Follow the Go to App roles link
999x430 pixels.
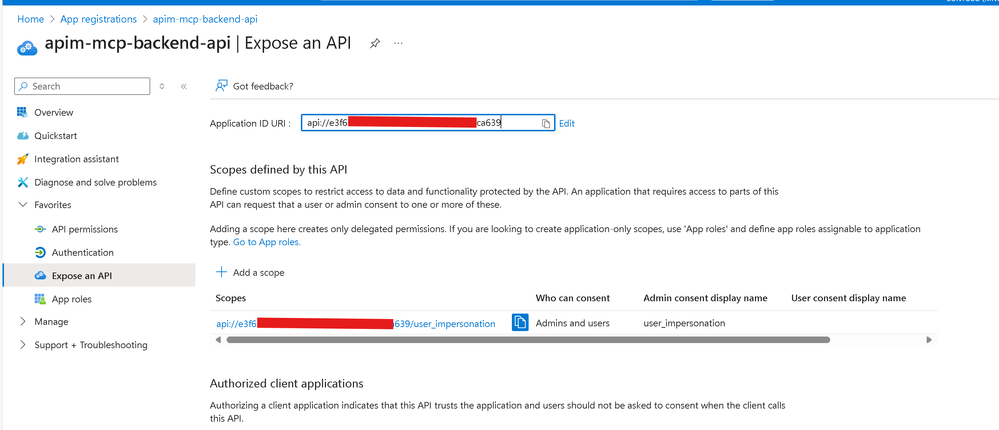(266, 242)
